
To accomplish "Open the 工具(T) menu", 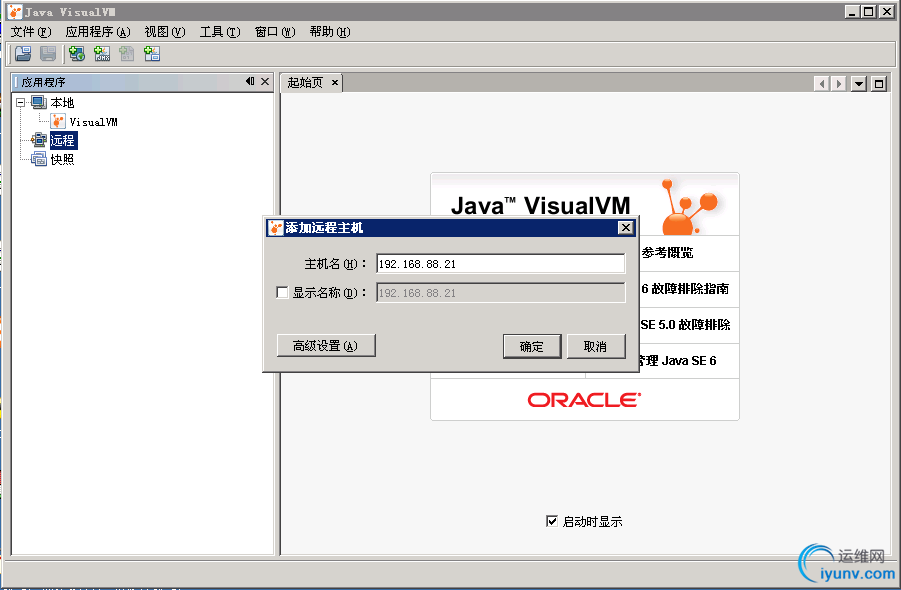I will click(x=220, y=32).
